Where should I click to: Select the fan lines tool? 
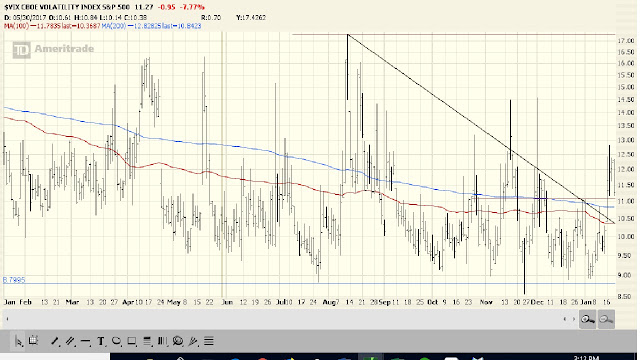click(193, 341)
